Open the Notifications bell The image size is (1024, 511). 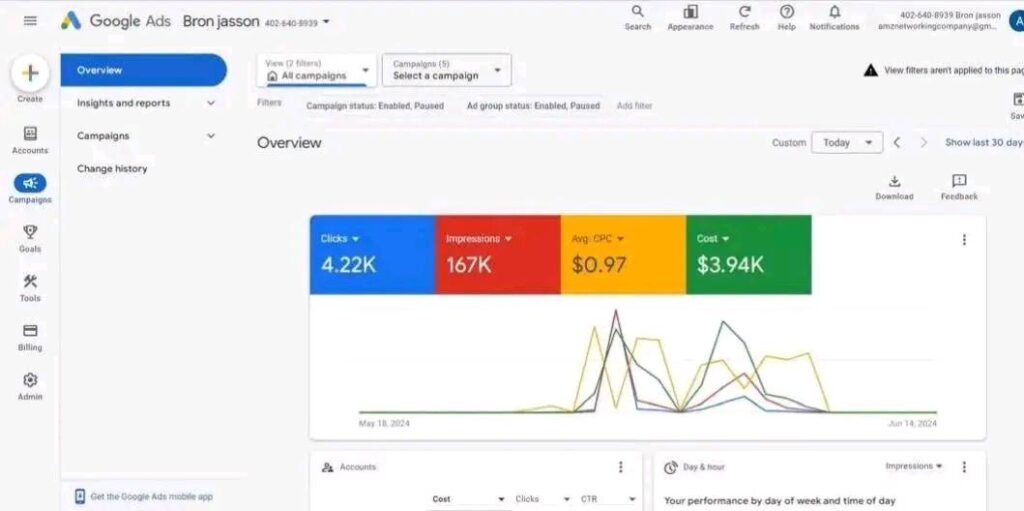(x=834, y=12)
